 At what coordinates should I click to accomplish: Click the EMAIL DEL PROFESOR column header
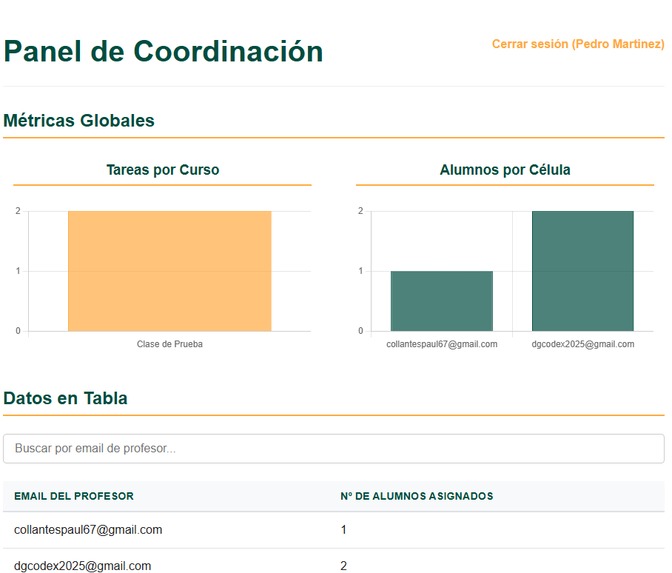[x=74, y=496]
